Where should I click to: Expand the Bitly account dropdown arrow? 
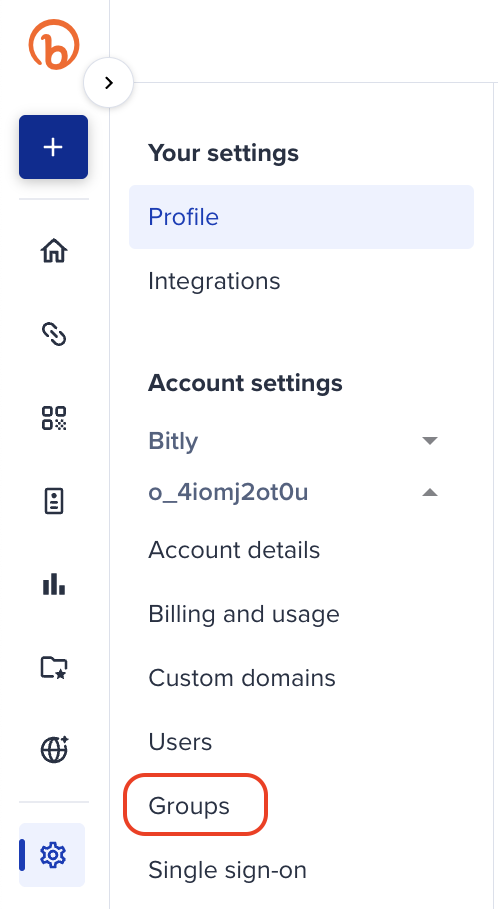[x=430, y=441]
